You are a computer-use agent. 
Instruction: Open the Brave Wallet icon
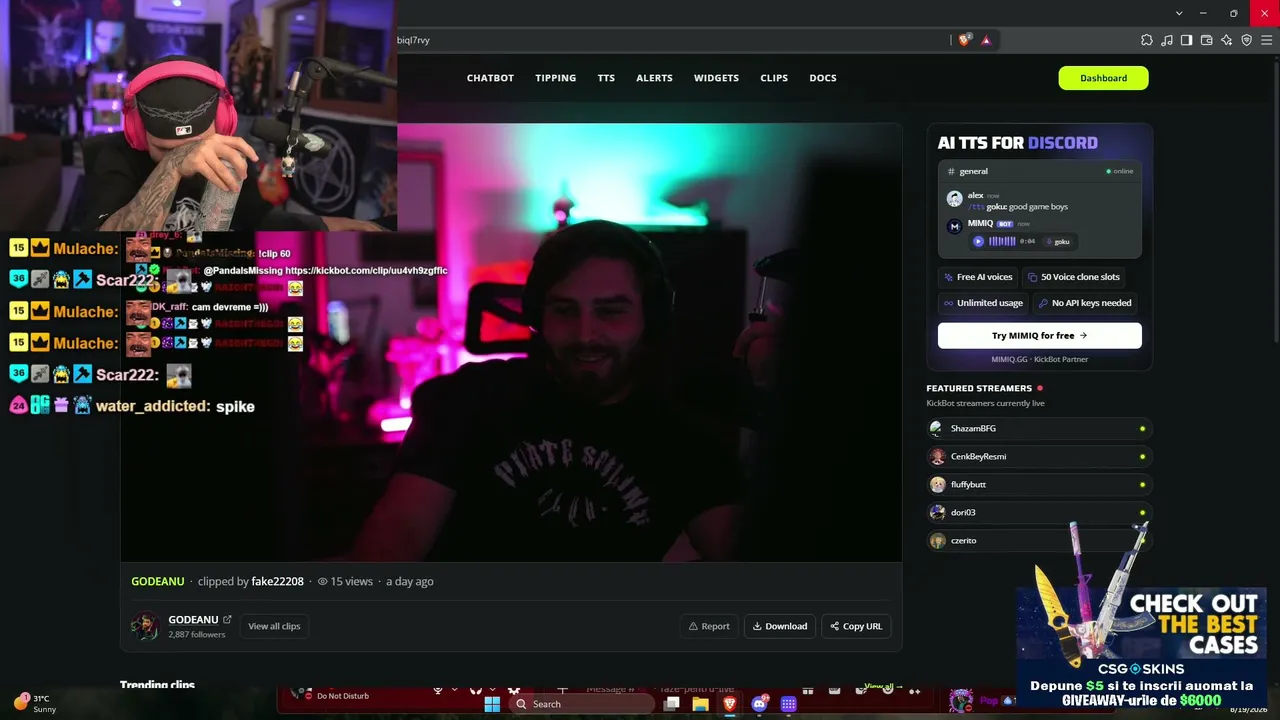pos(1206,40)
